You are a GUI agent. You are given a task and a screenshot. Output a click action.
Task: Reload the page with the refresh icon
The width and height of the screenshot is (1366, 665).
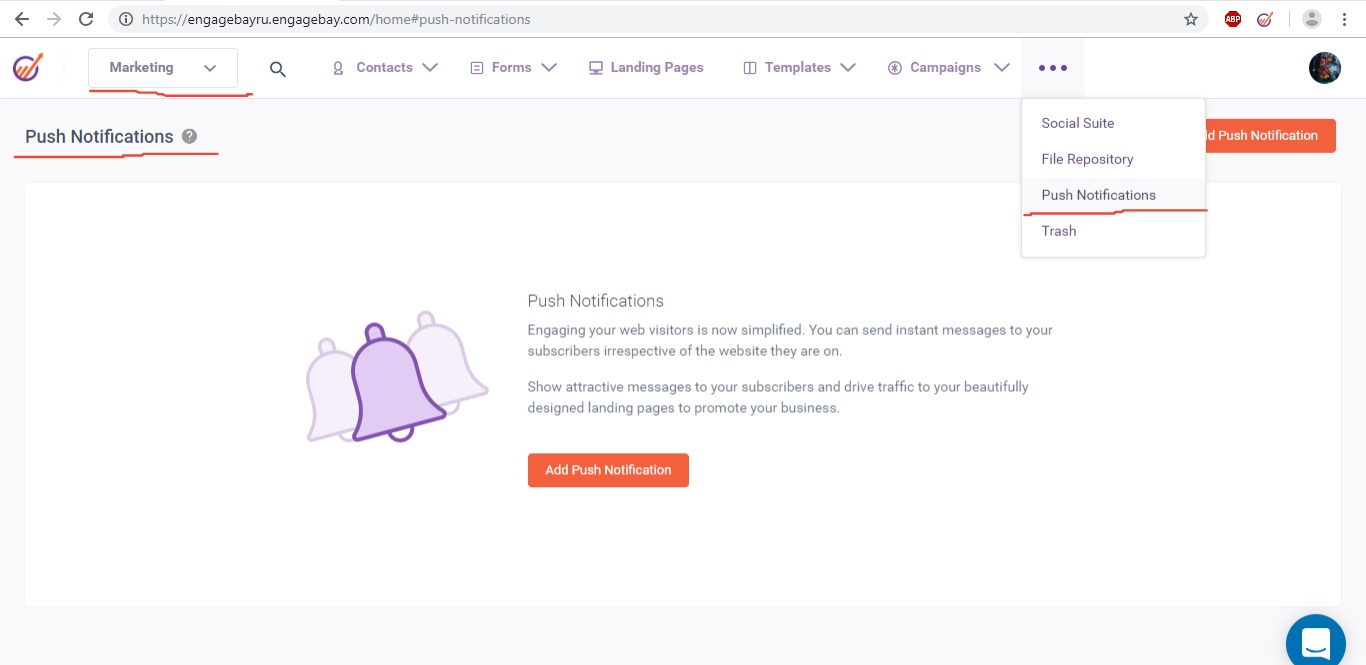point(86,19)
